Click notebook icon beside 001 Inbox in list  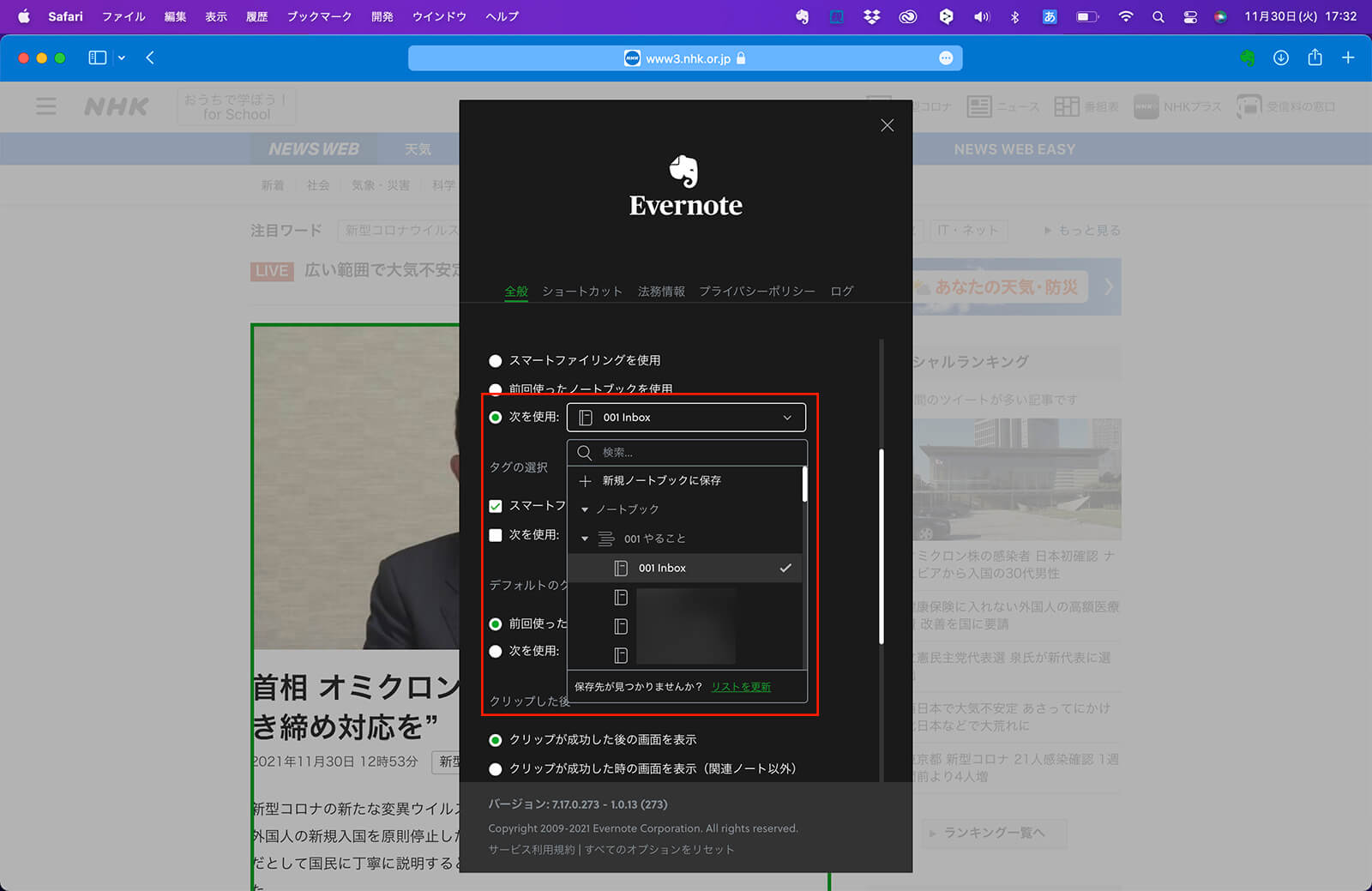click(x=621, y=568)
